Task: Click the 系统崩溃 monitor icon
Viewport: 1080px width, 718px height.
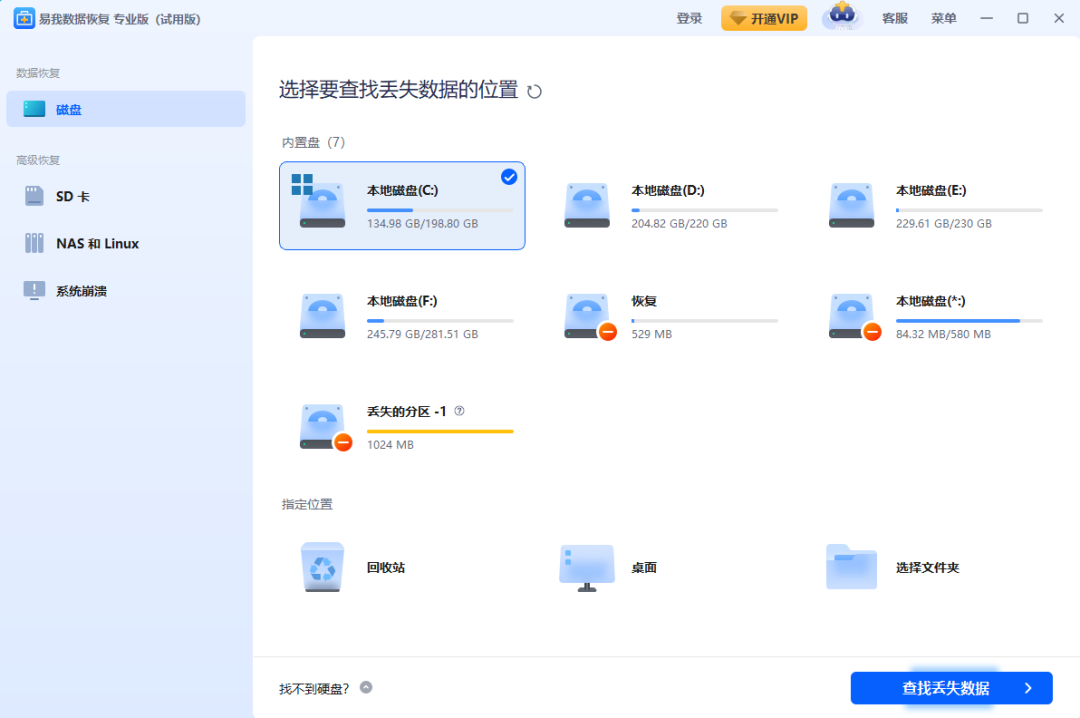Action: pyautogui.click(x=34, y=290)
